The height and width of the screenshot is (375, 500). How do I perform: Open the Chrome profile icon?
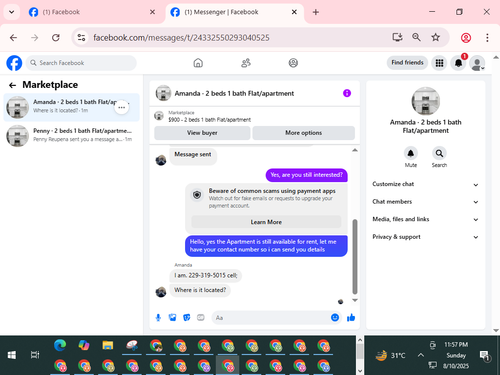[x=466, y=38]
